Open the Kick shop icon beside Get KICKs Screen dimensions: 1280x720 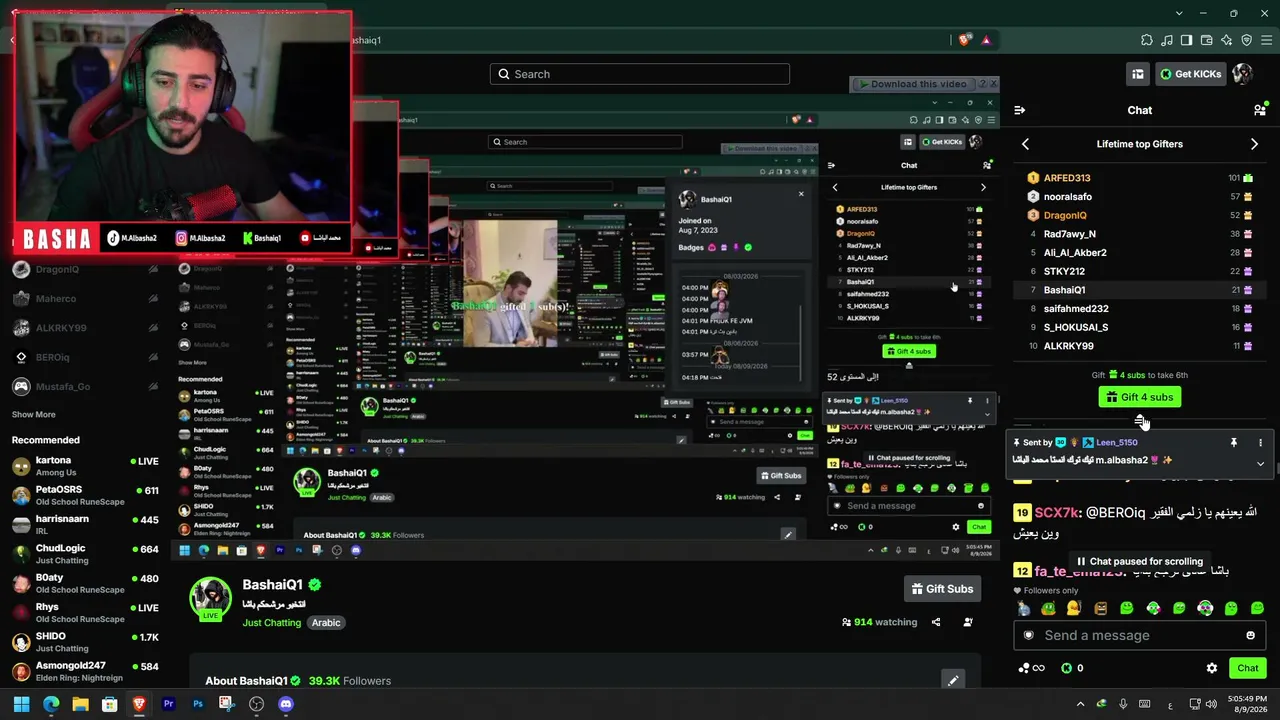click(1138, 74)
